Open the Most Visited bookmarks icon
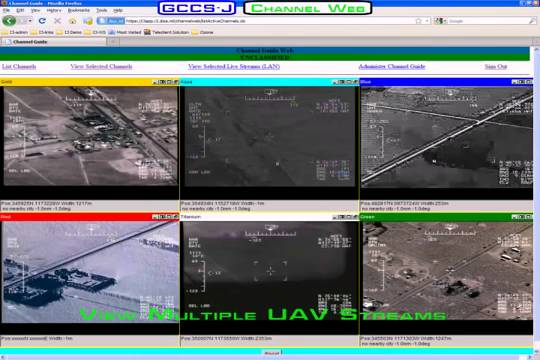 (112, 32)
